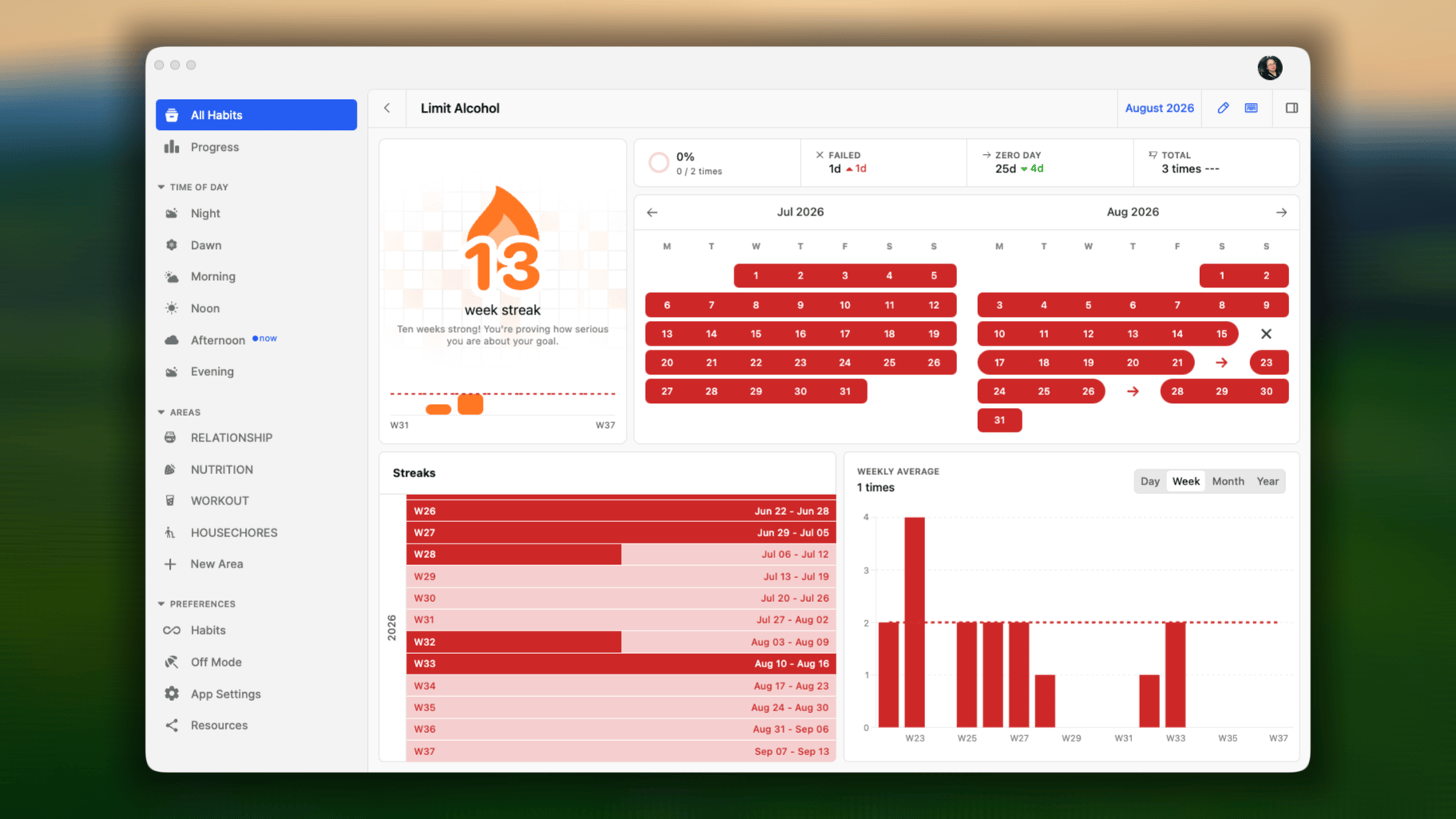The image size is (1456, 819).
Task: Open the Morning habits list
Action: 256,276
